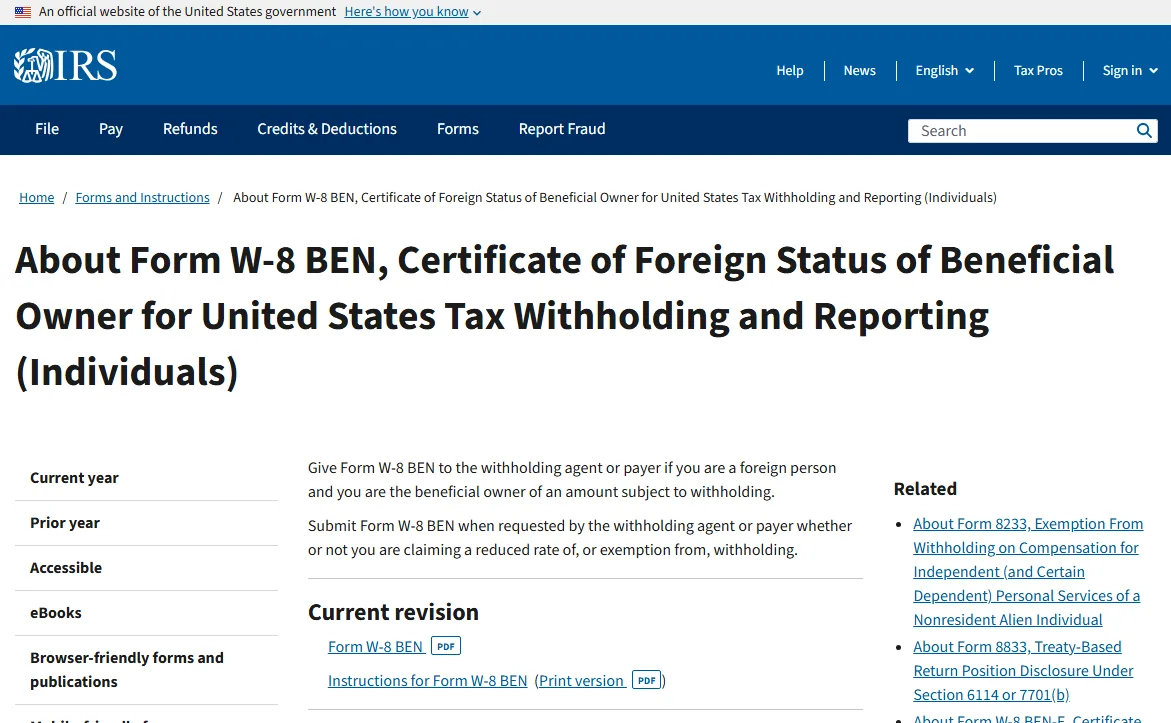Click An official website text

tap(187, 12)
